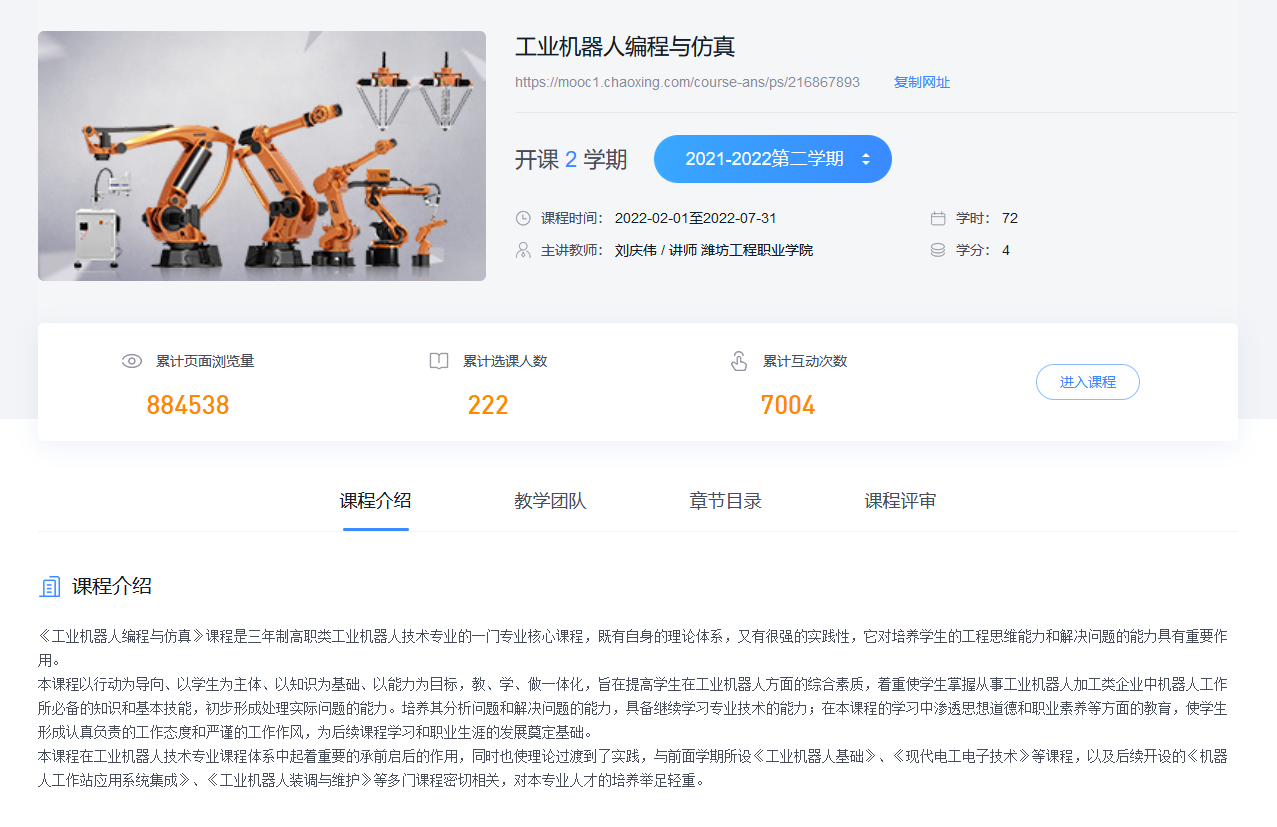Click the eye icon for 累计页面浏览量
This screenshot has width=1277, height=827.
(x=132, y=361)
